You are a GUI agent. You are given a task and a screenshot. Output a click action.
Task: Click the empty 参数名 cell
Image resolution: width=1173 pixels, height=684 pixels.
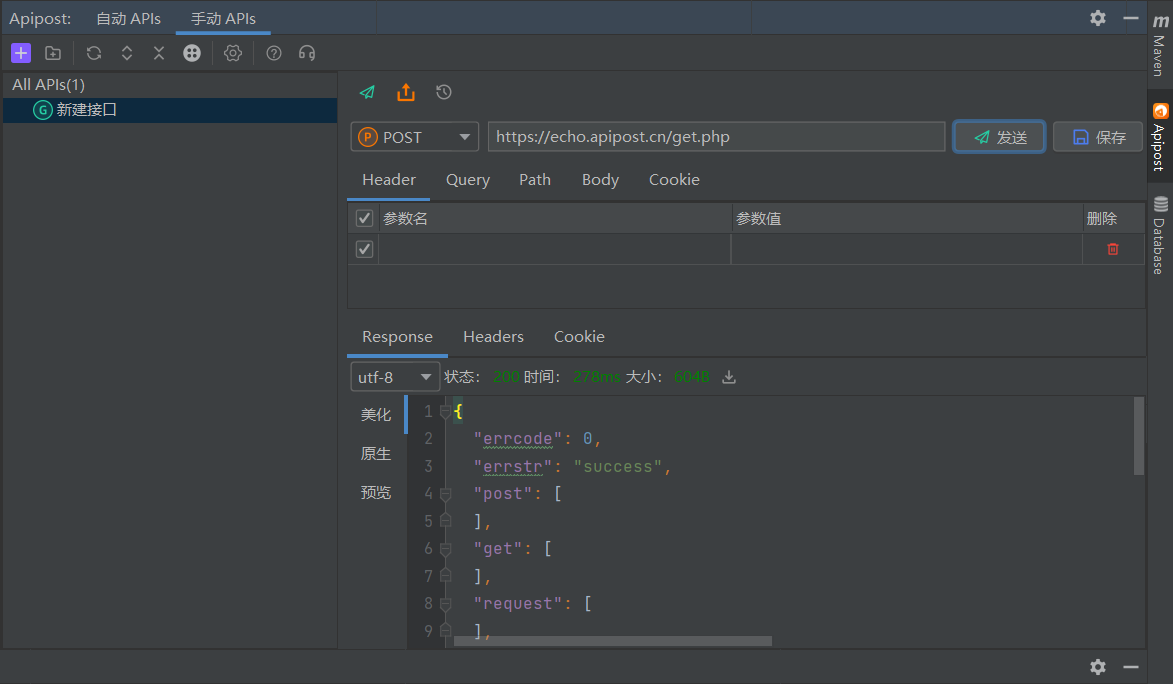point(554,249)
